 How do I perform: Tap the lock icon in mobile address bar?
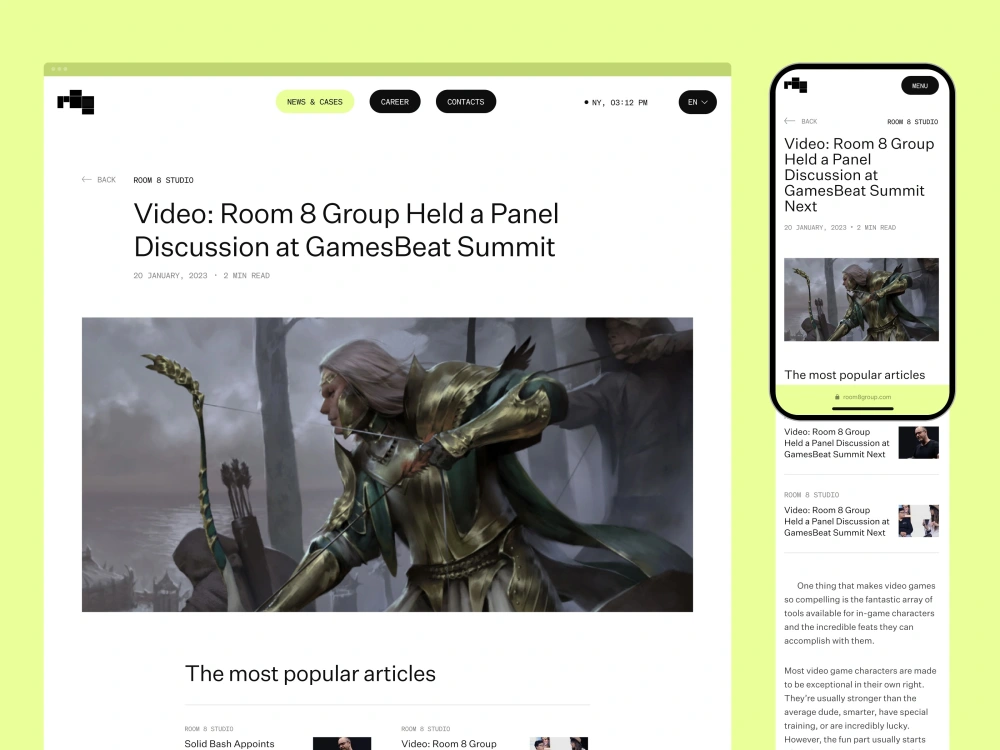837,397
